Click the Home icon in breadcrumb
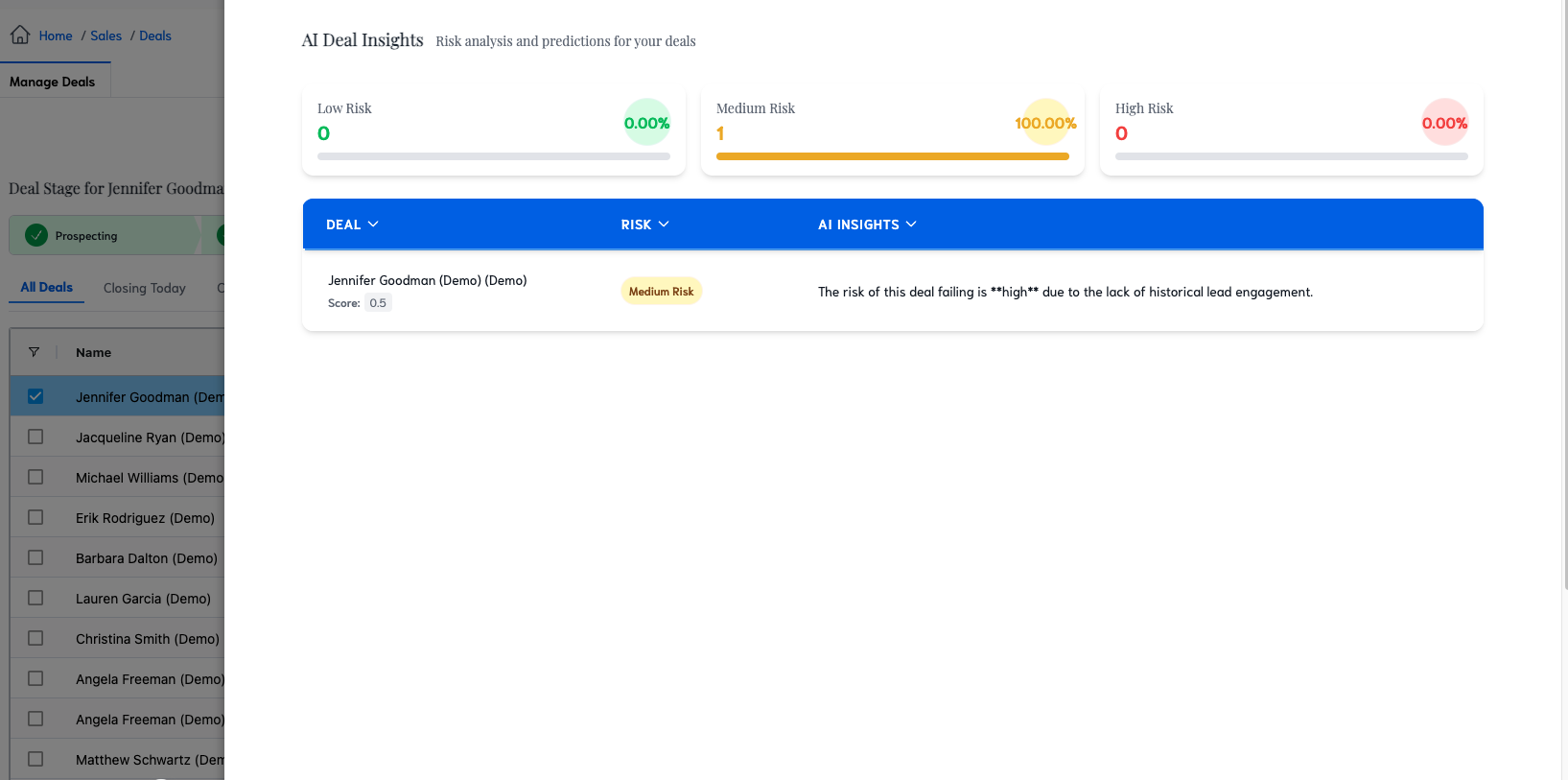 point(20,35)
